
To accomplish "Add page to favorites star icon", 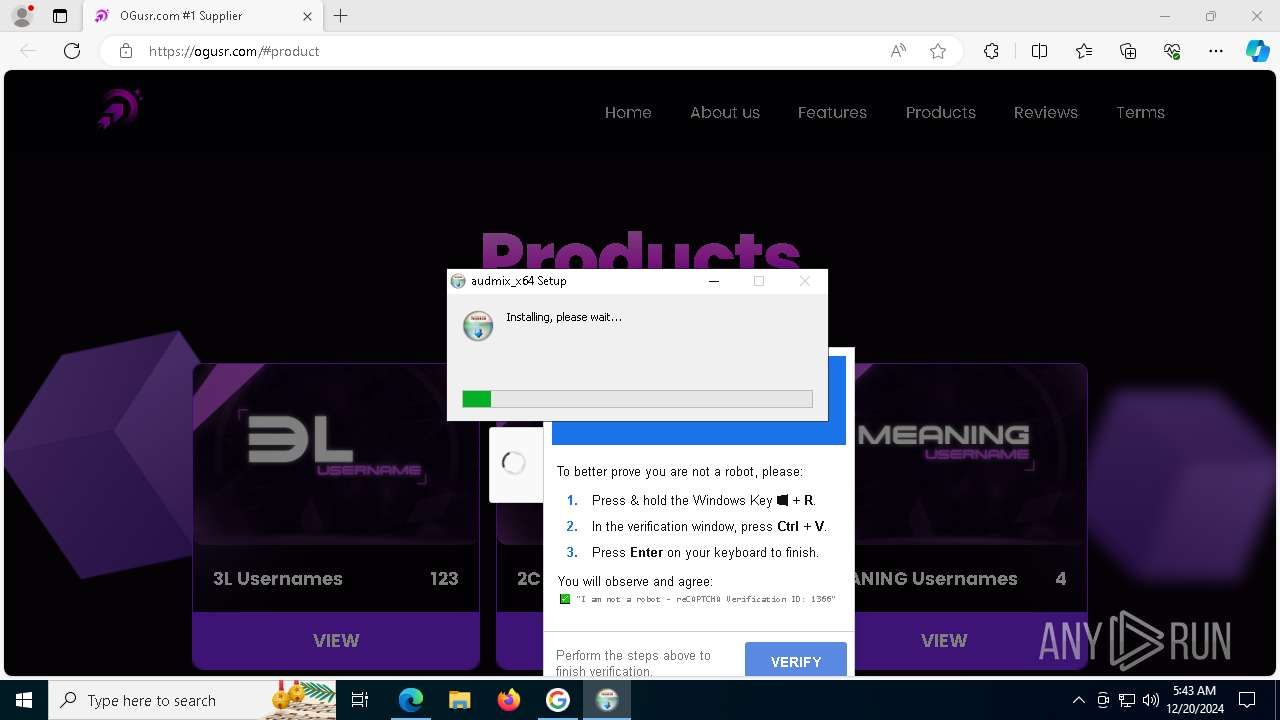I will [x=938, y=51].
